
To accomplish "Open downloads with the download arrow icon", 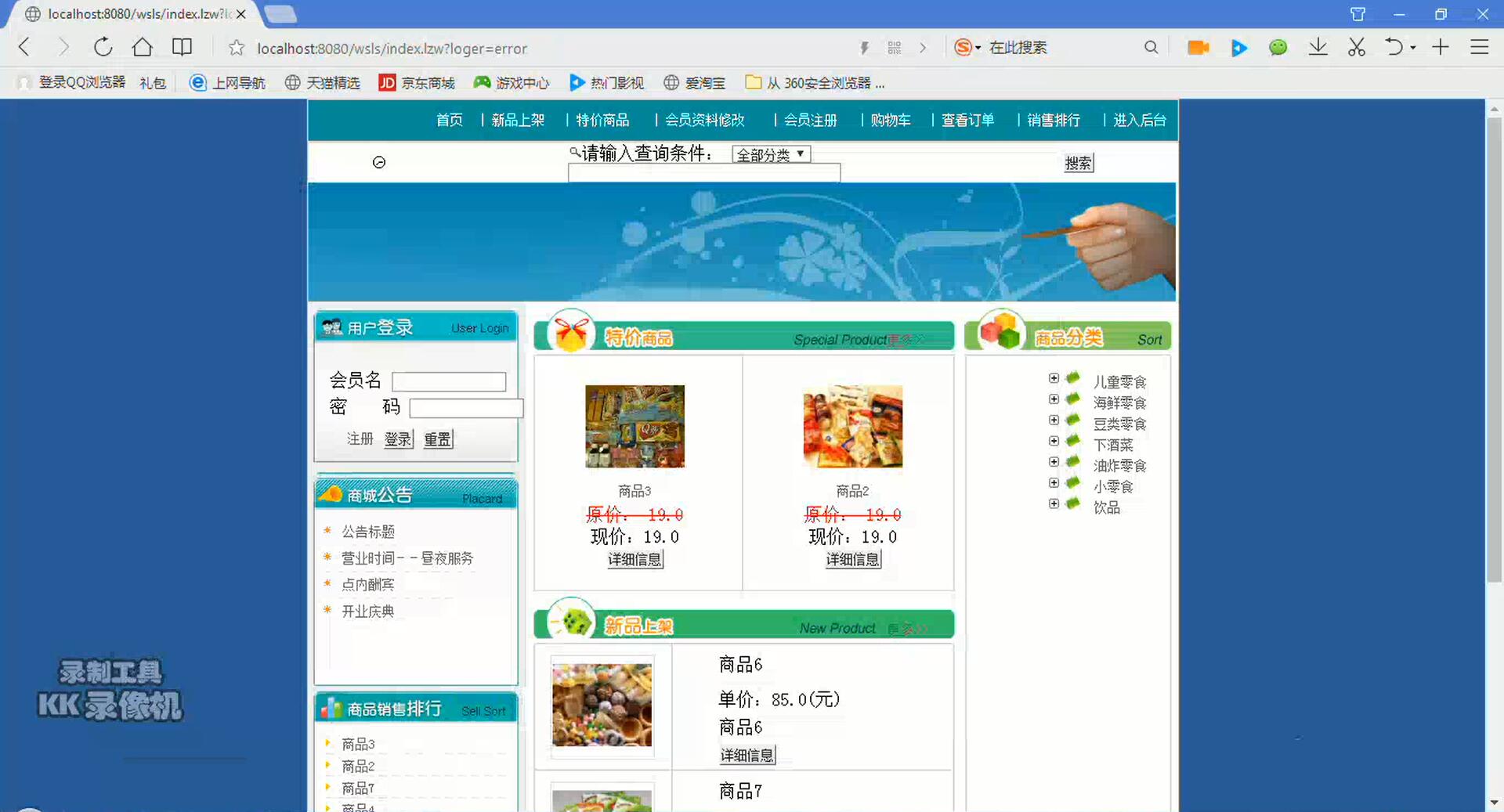I will click(x=1318, y=47).
